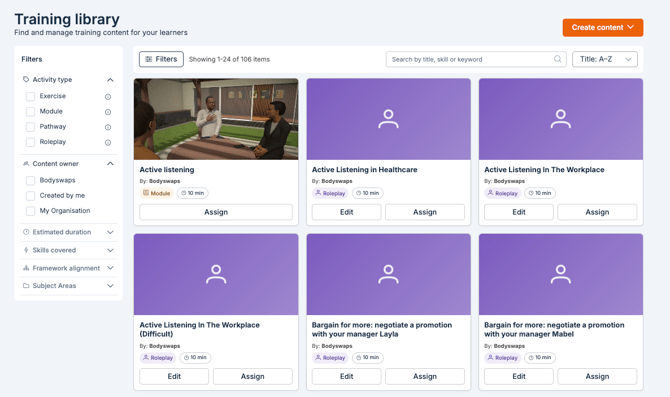Tick the Roleplay filter checkbox

[x=30, y=142]
